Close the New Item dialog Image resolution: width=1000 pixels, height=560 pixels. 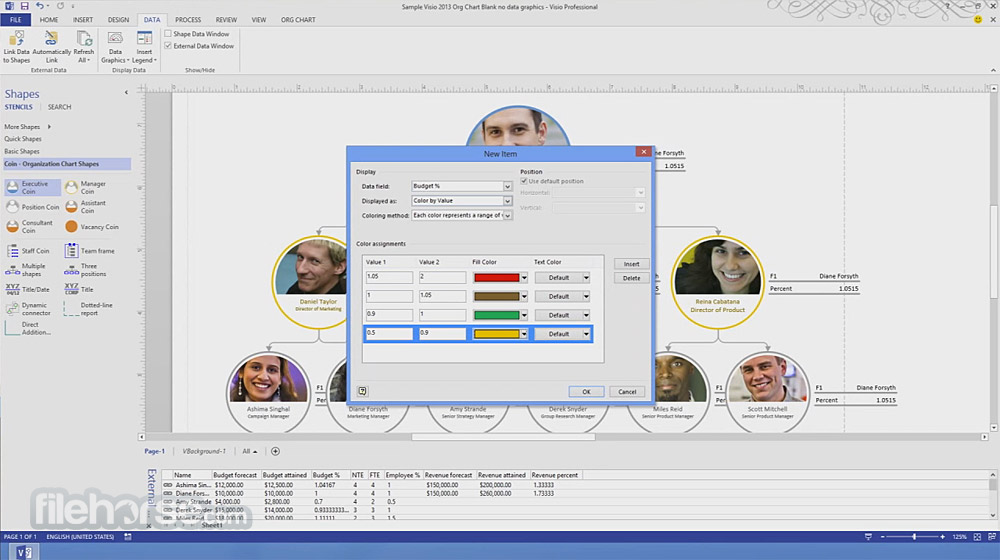point(643,152)
